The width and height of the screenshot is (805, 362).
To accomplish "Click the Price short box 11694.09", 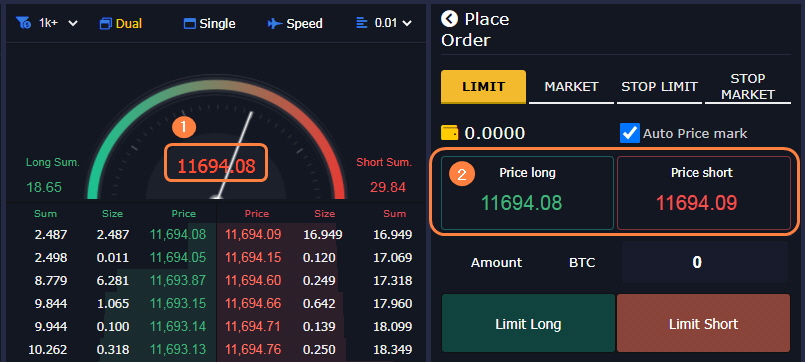I will [x=703, y=193].
